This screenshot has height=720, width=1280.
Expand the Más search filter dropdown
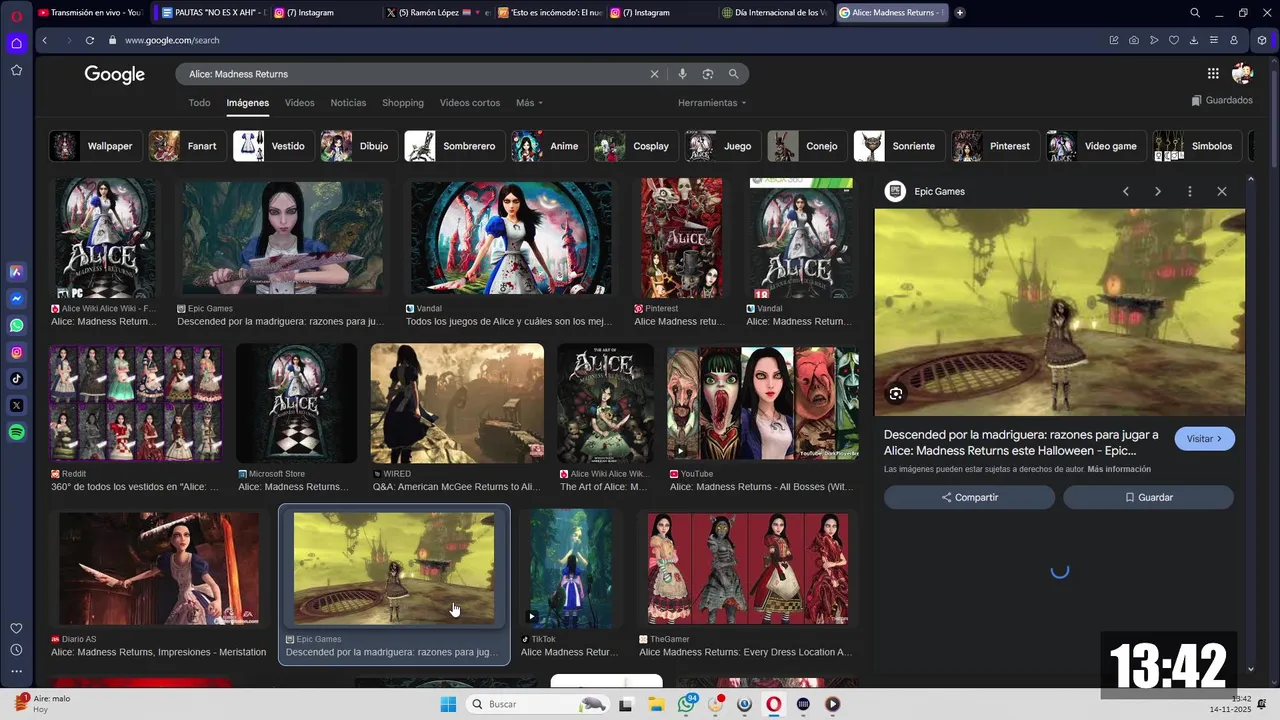click(x=529, y=103)
